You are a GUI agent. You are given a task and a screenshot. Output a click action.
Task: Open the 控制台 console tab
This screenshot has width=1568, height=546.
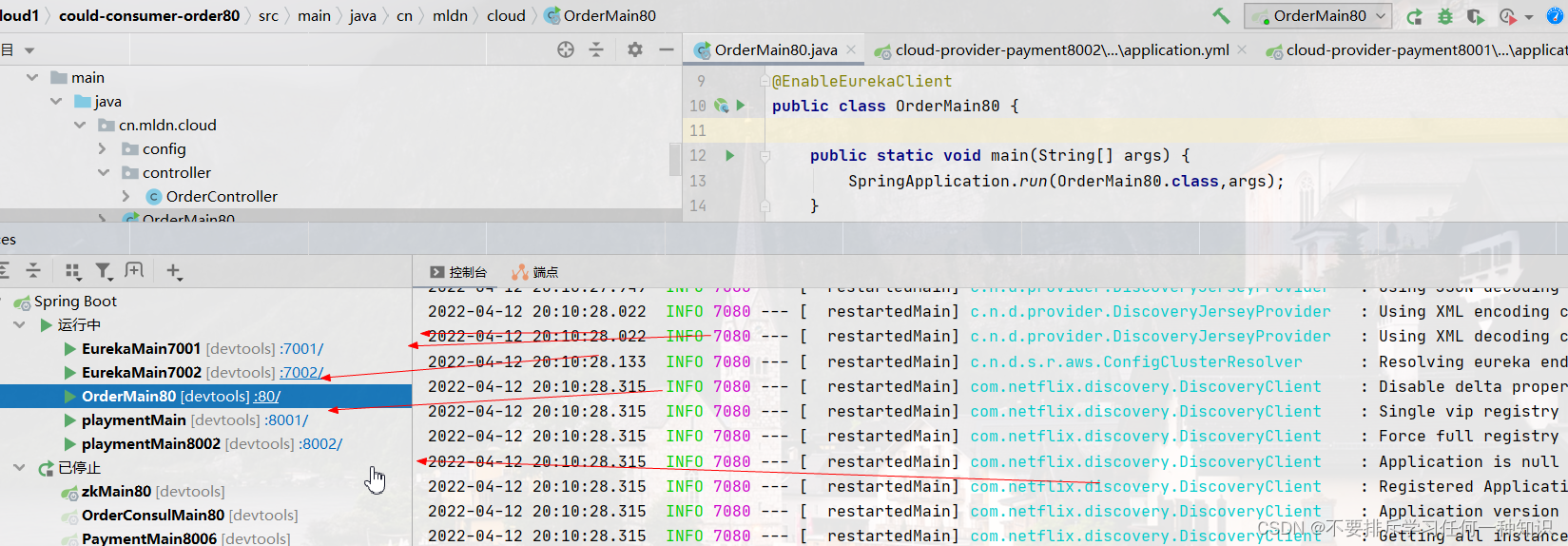click(x=458, y=272)
